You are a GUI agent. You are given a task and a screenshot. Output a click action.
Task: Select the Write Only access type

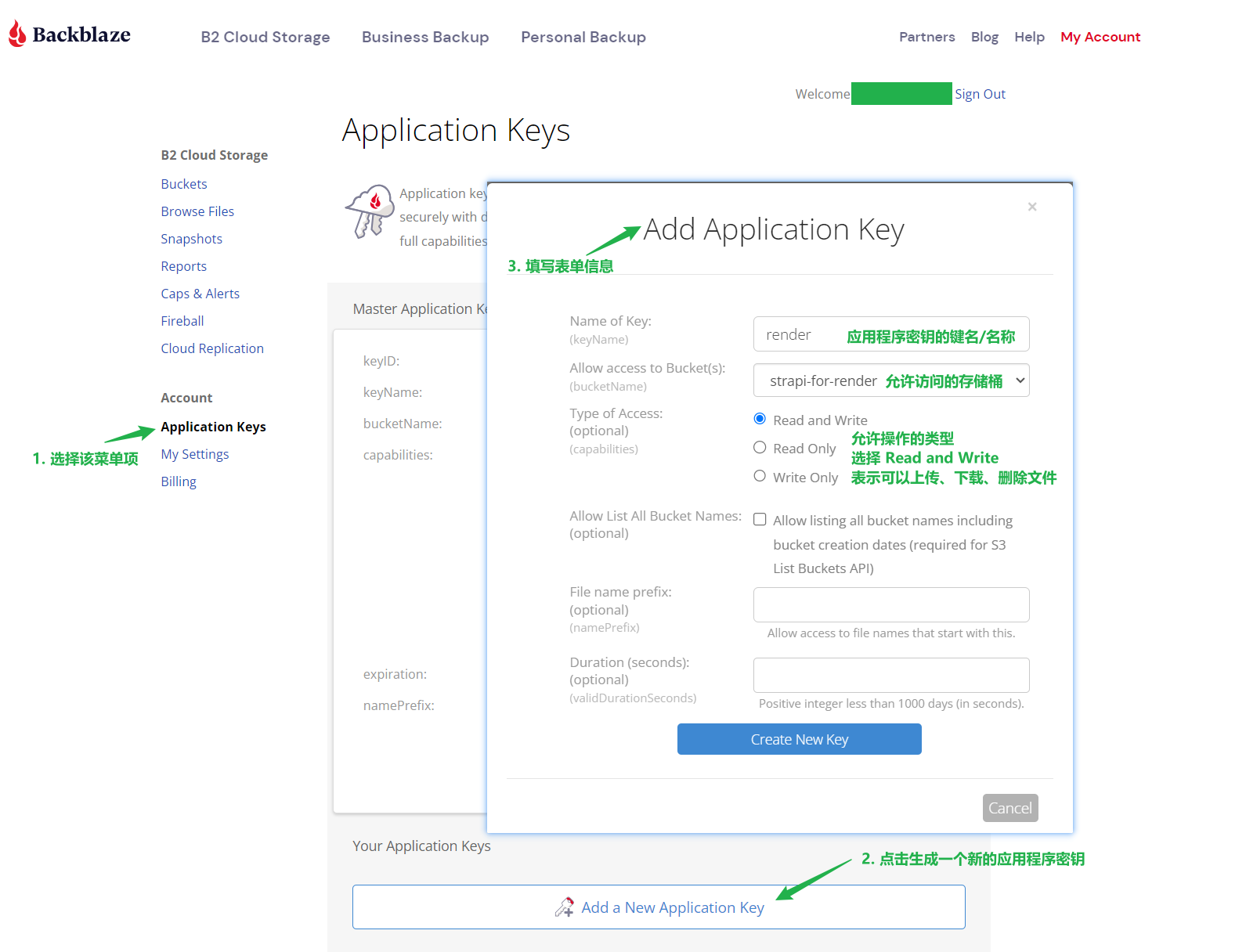click(760, 476)
